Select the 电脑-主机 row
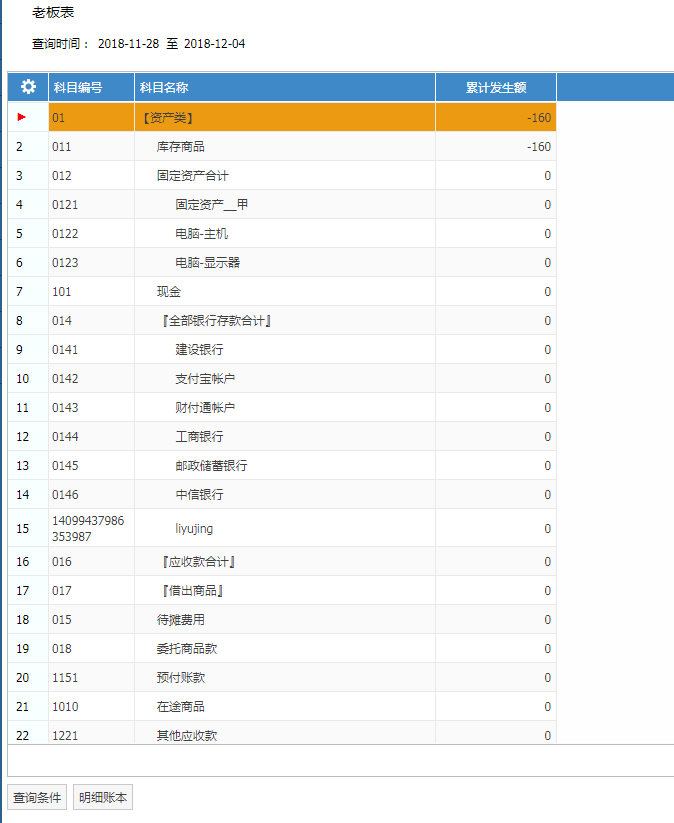 282,234
